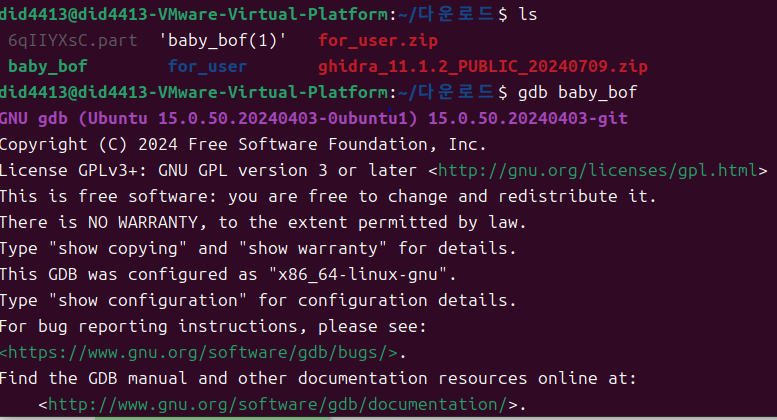Open the gnu.org/software/gdb/bugs link
Screen dimensions: 777x420
199,352
